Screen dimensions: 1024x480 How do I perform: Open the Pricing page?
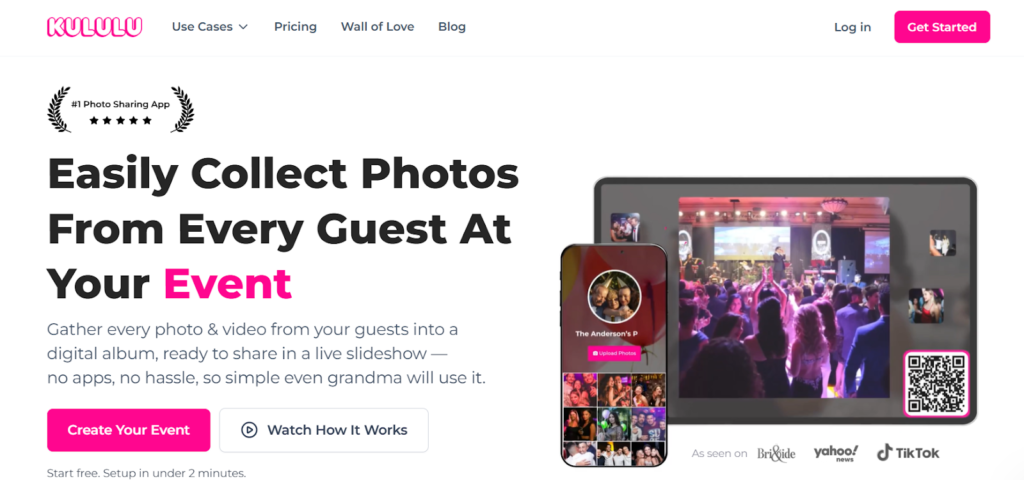[295, 27]
